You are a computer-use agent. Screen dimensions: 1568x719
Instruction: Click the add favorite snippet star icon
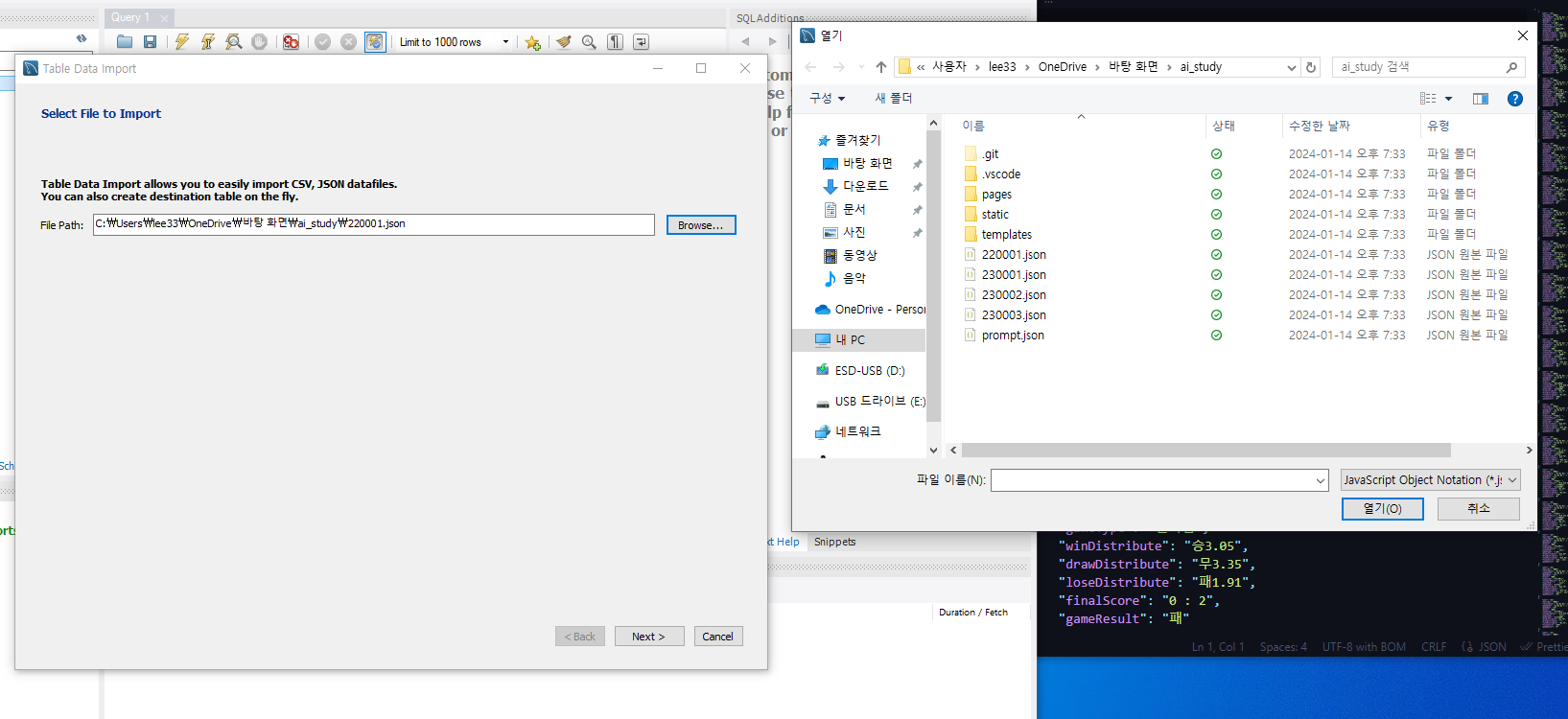(533, 41)
